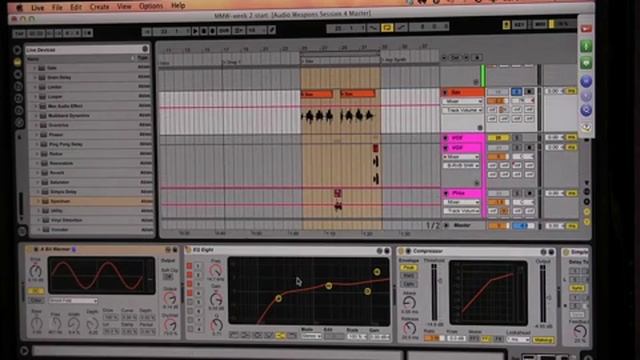Click the Master track name
Screen dimensions: 640x360
tap(462, 225)
